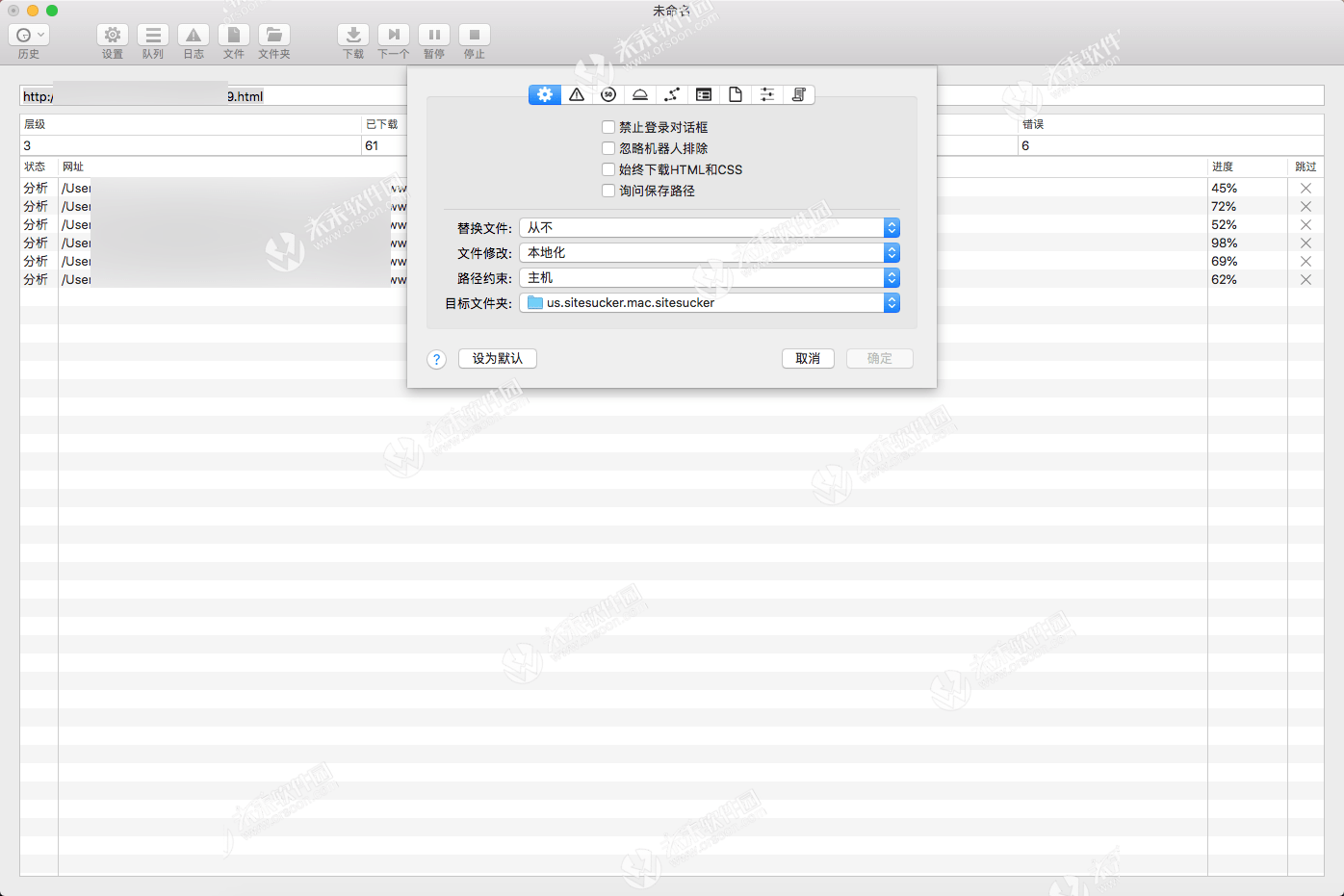
Task: Open the 替换文件 dropdown set to 从不
Action: 709,227
